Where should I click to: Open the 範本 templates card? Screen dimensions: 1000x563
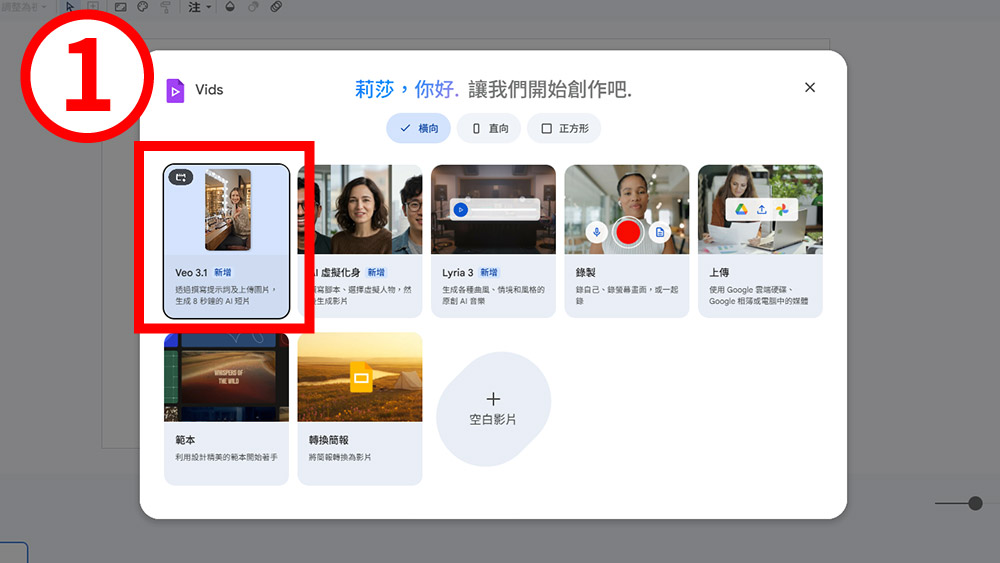[226, 409]
